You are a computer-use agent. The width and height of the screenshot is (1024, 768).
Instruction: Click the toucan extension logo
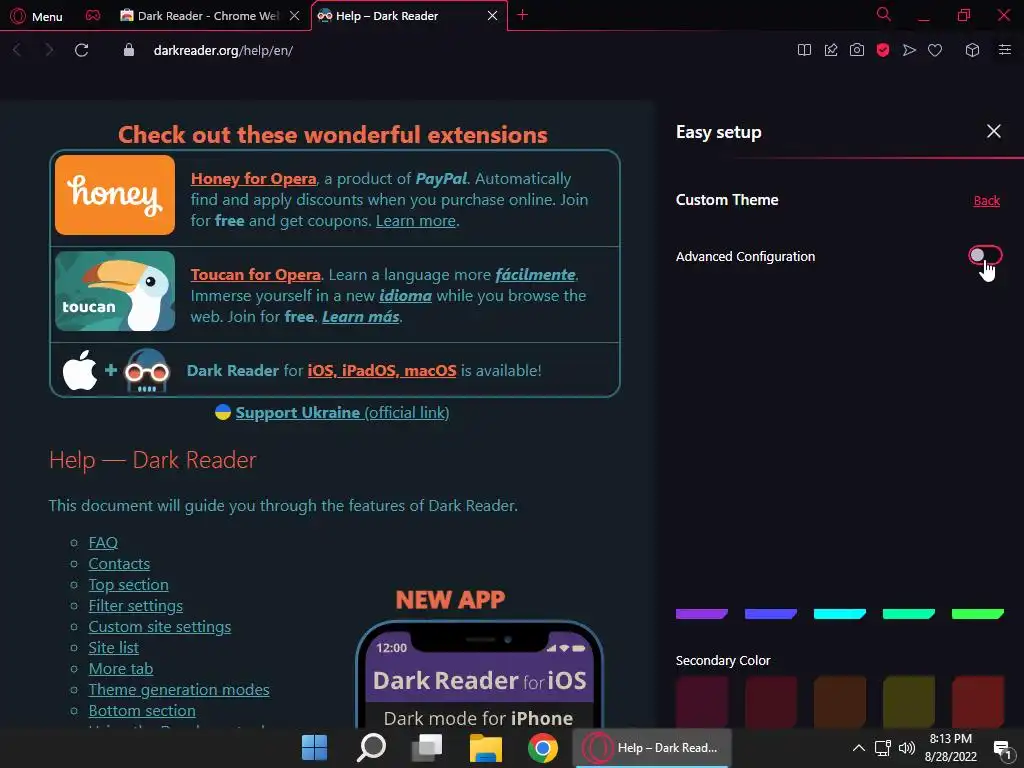(115, 291)
